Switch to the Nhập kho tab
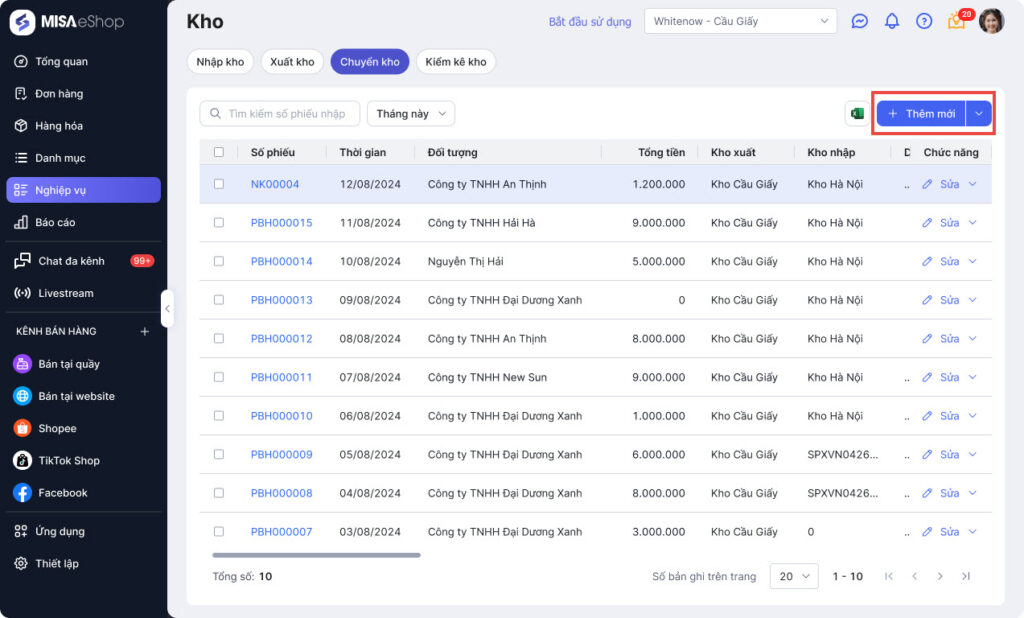Screen dimensions: 1024x618 pyautogui.click(x=220, y=62)
